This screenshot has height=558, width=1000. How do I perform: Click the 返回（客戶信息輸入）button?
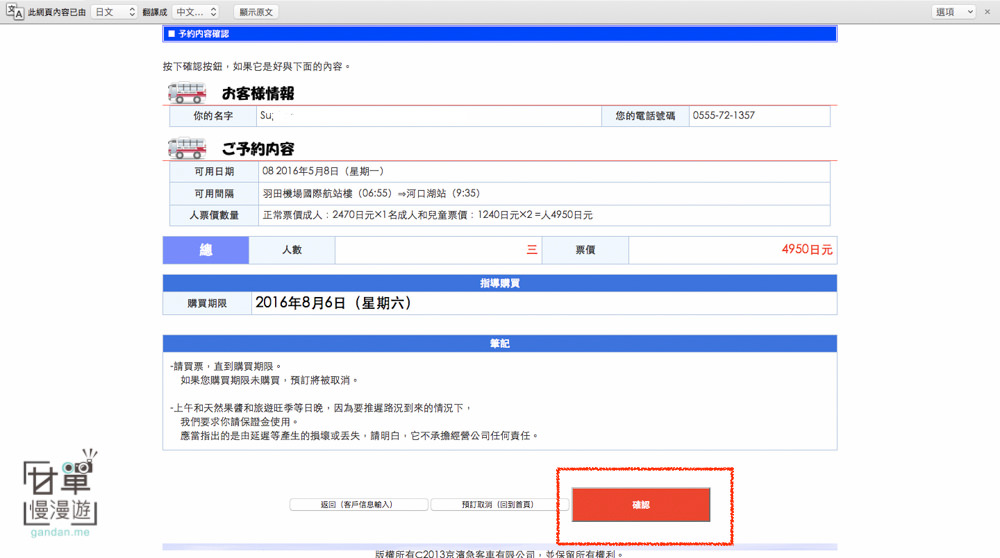[x=358, y=504]
